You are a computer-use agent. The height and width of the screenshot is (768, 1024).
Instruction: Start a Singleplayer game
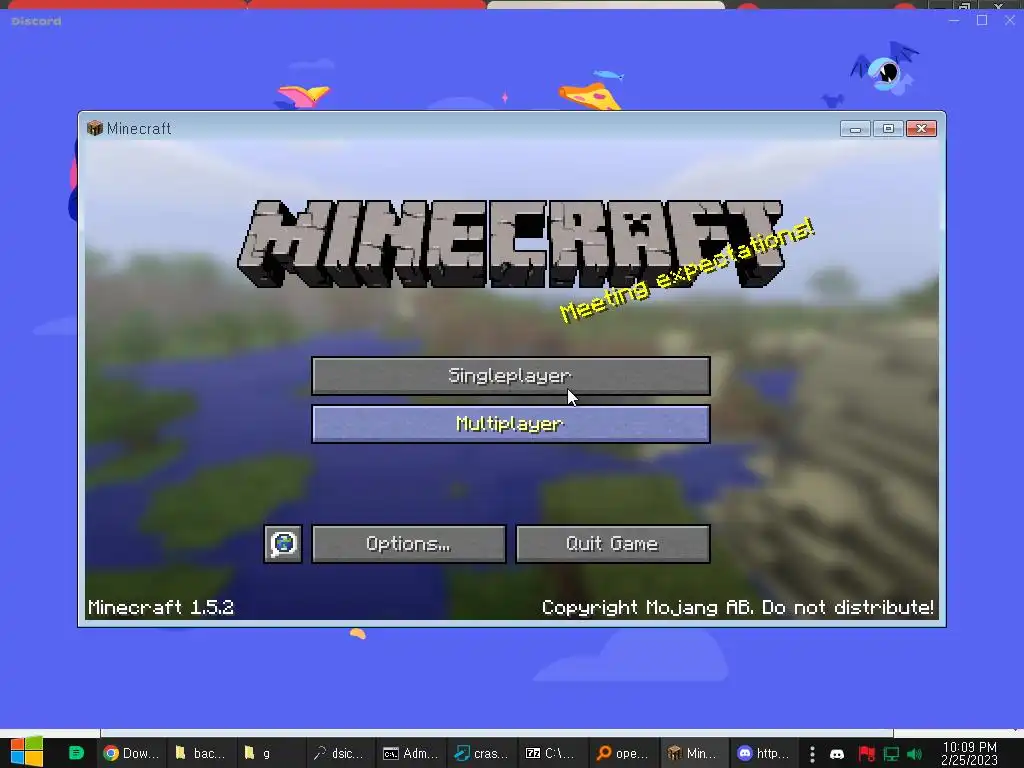tap(511, 376)
